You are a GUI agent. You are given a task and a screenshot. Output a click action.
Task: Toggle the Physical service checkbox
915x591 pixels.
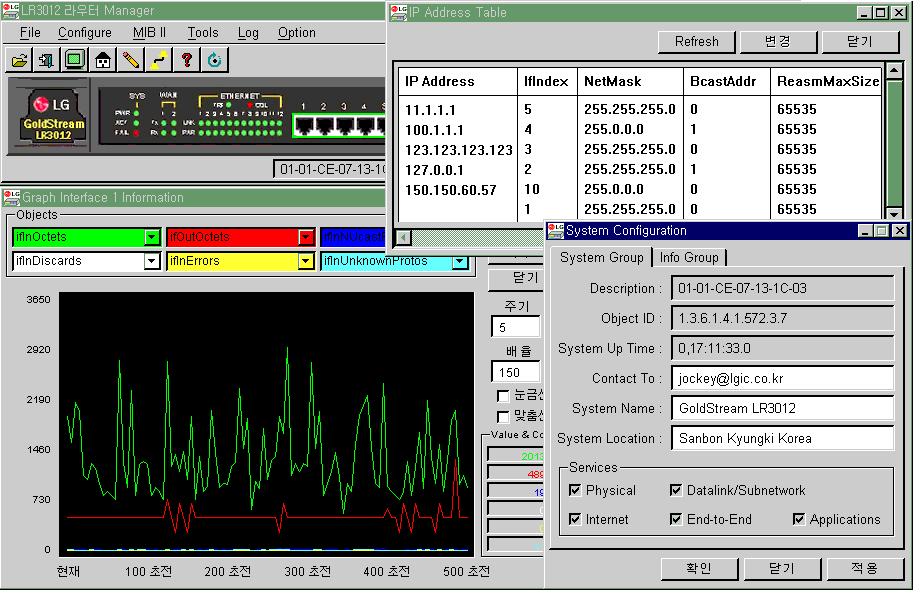575,490
